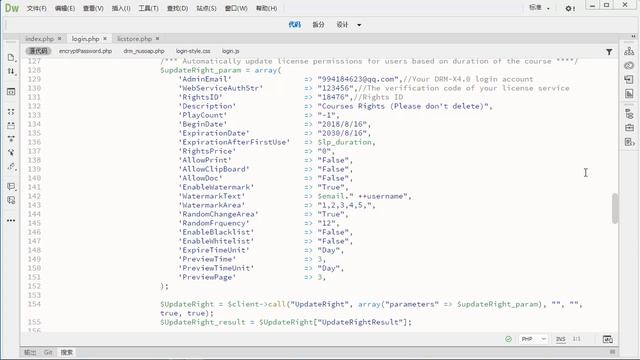Click line number 129 in the gutter
The image size is (640, 360).
(x=34, y=79)
